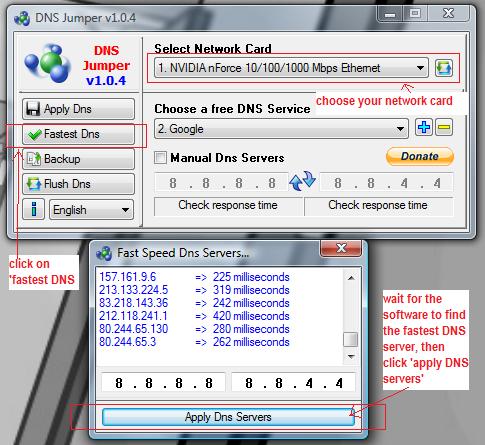Select the 80.244.65.3 server row
The height and width of the screenshot is (445, 485).
click(x=194, y=342)
